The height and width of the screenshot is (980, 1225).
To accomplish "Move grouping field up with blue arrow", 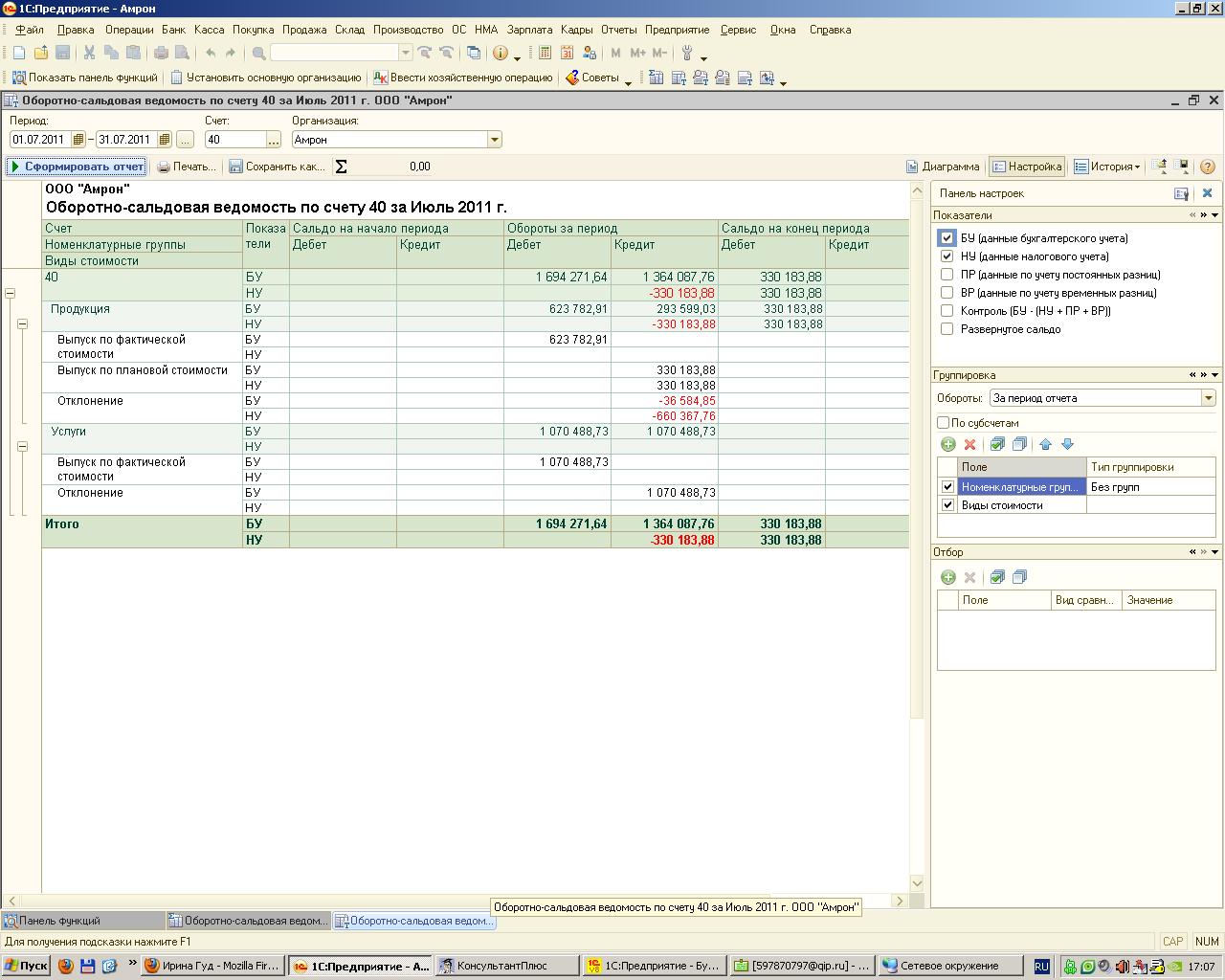I will (1045, 444).
